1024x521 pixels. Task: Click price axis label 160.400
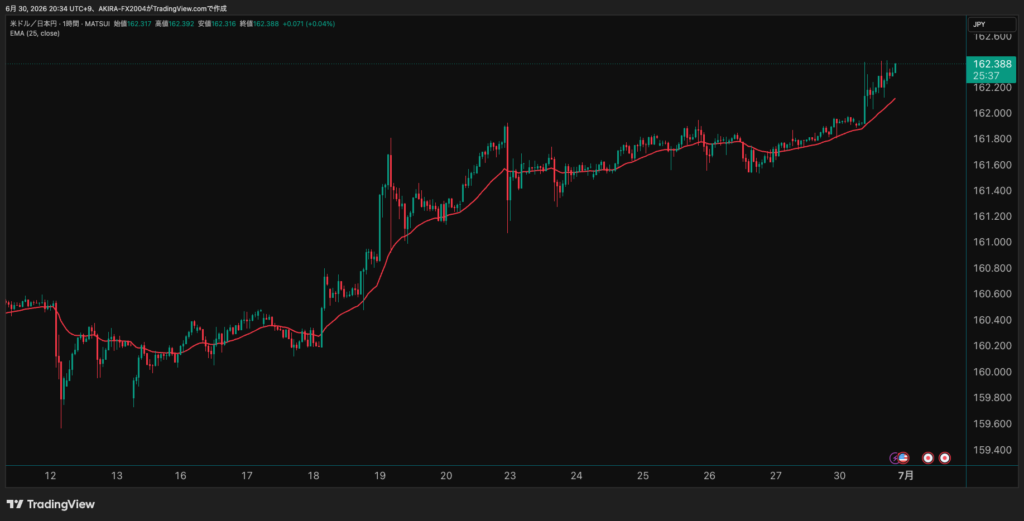[992, 320]
